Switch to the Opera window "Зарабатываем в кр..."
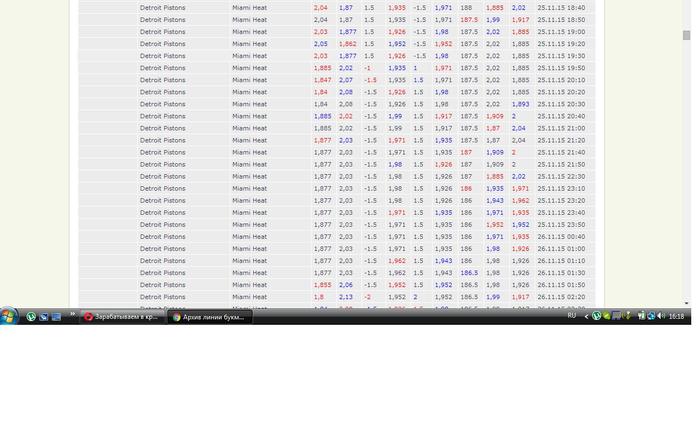The width and height of the screenshot is (700, 447). point(121,317)
